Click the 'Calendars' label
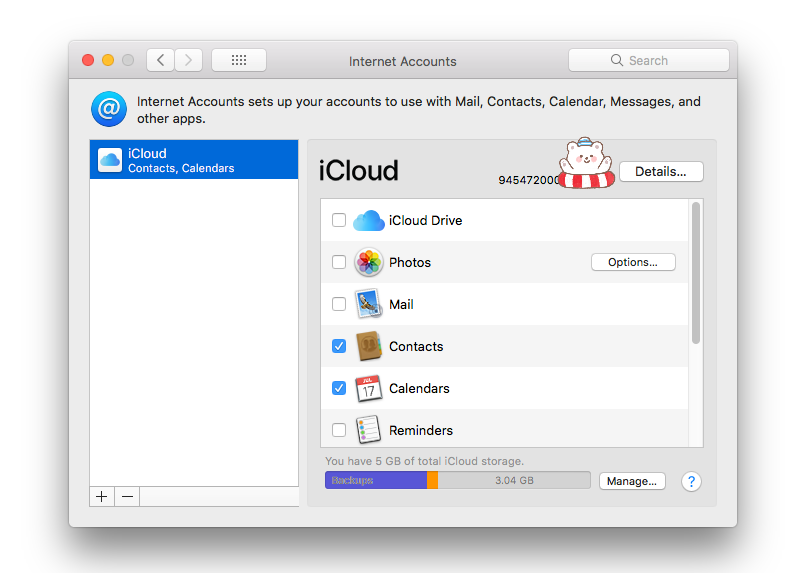 click(419, 388)
